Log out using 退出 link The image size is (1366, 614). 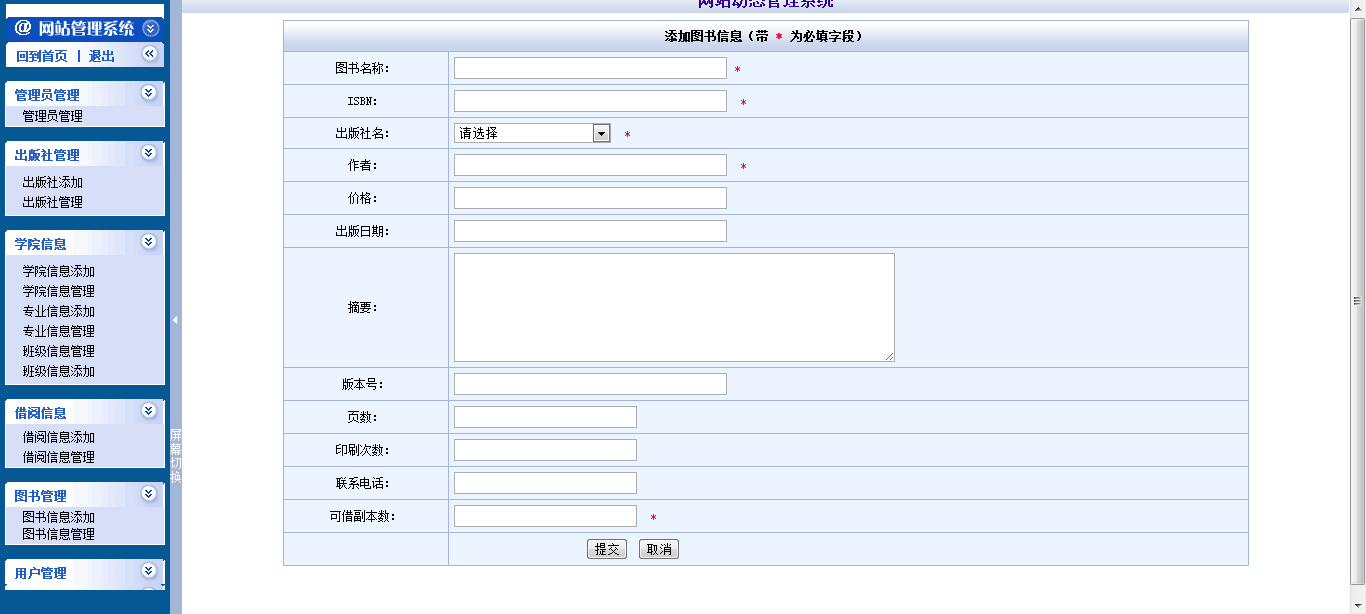point(102,56)
